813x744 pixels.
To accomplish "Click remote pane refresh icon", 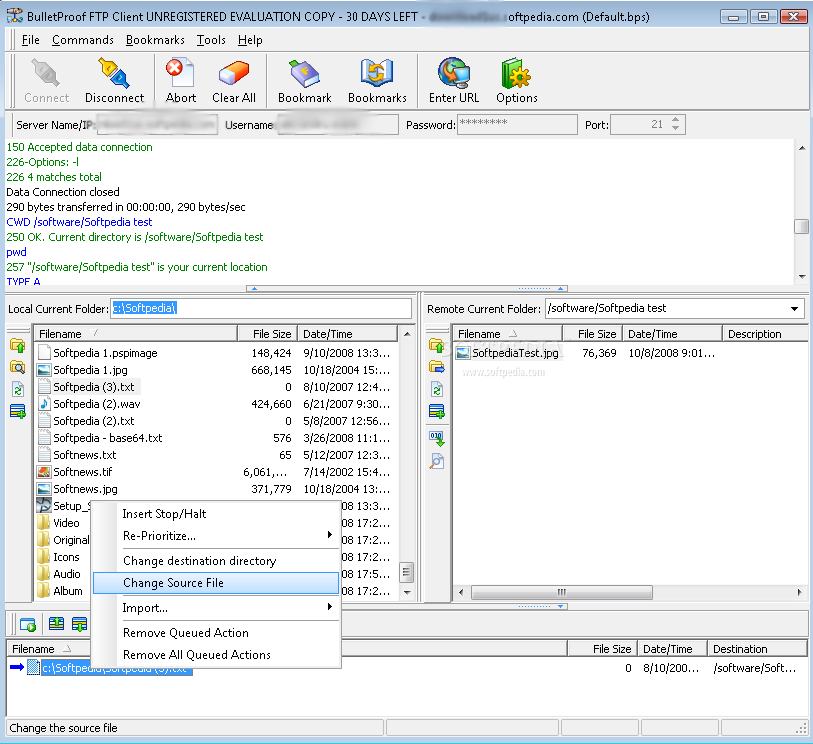I will [x=437, y=389].
